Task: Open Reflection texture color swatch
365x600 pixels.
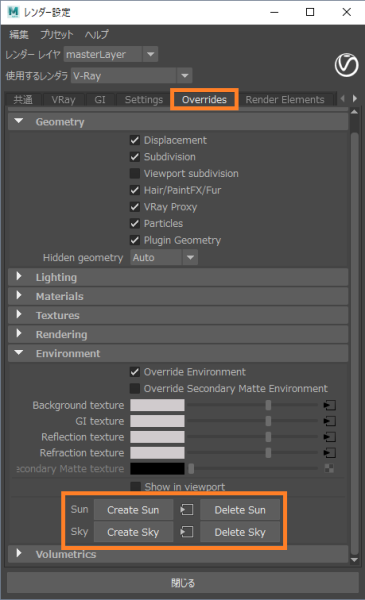Action: point(157,437)
